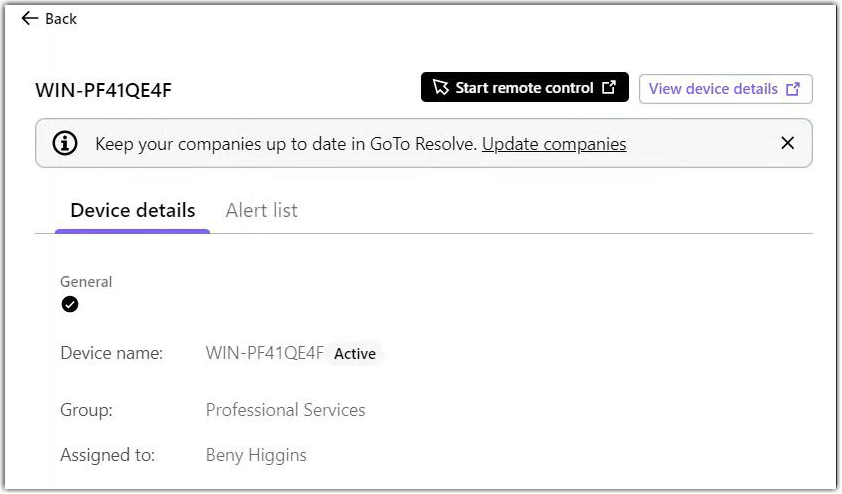Select the Device details tab

pos(133,210)
